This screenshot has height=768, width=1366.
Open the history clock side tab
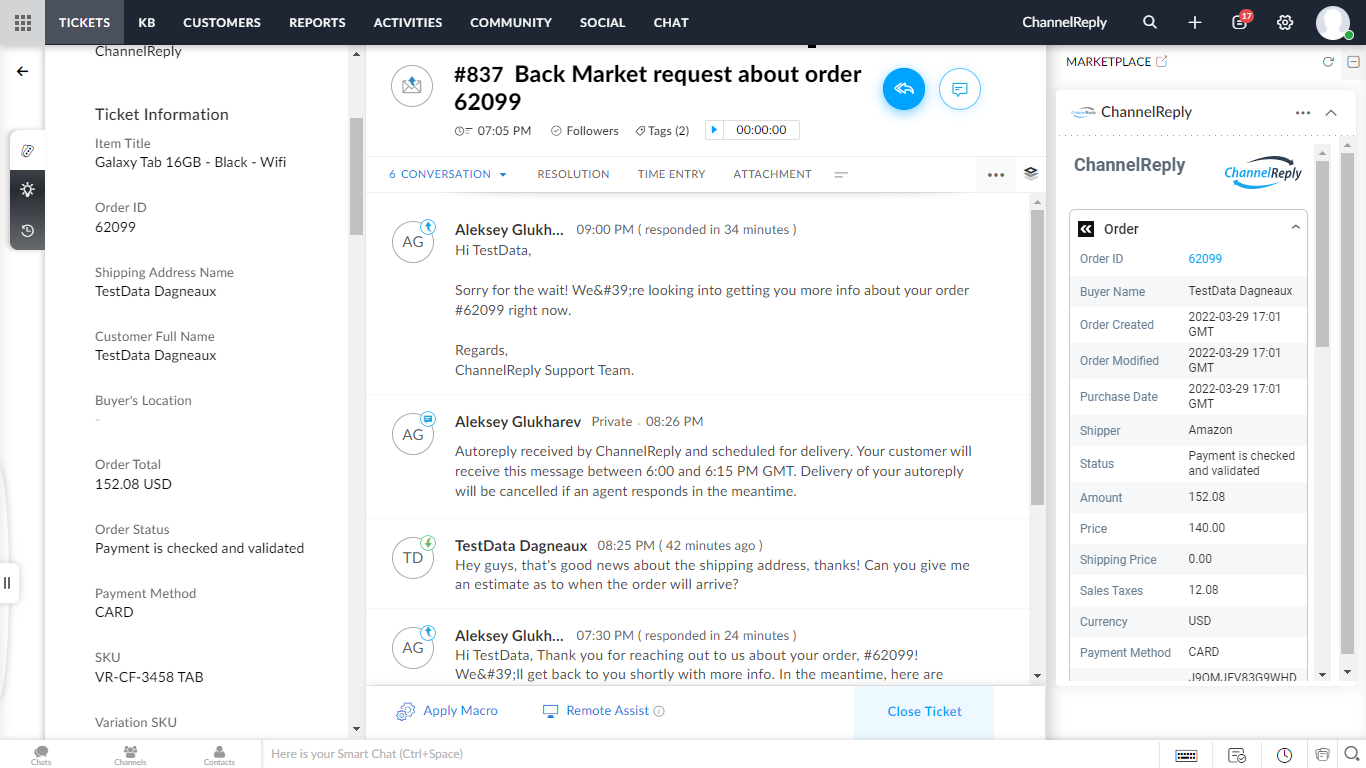[27, 230]
